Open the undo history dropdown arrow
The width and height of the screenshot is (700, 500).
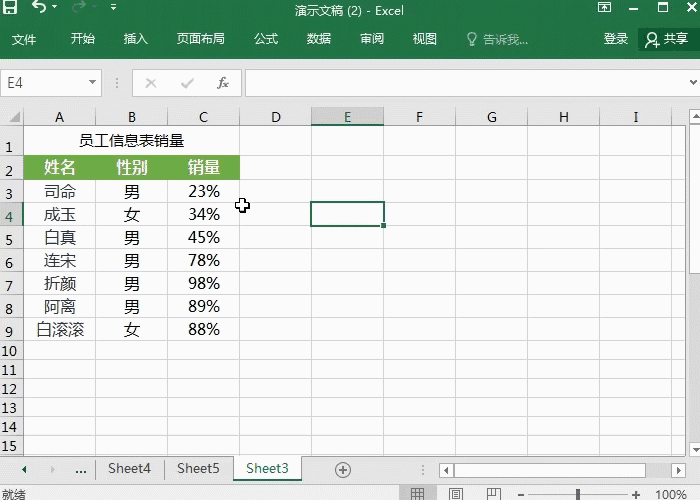pos(54,7)
